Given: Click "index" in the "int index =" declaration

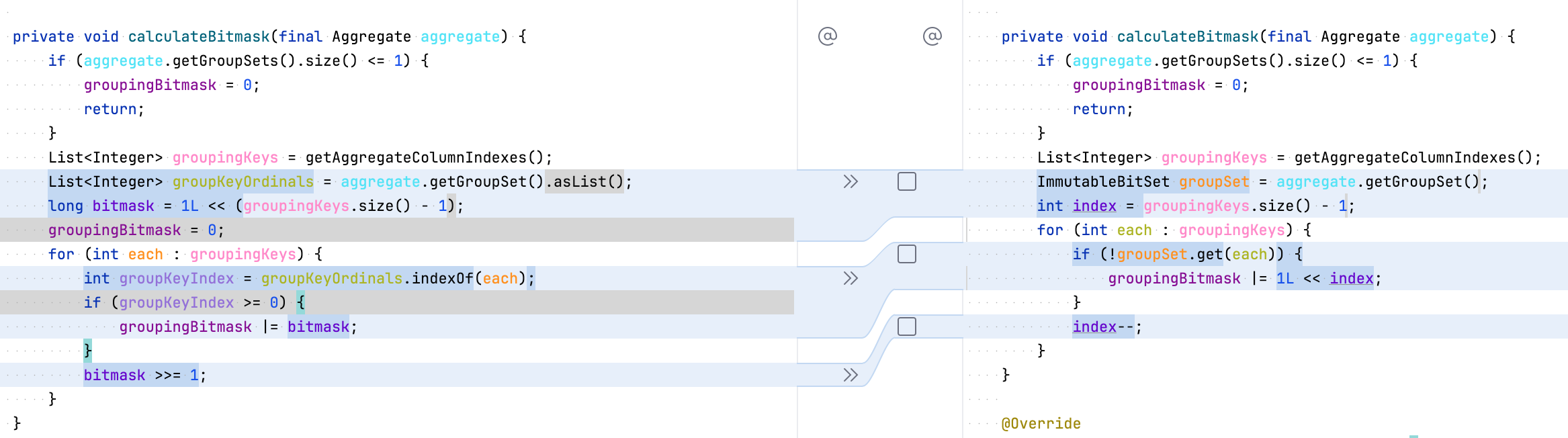Looking at the screenshot, I should tap(1094, 206).
